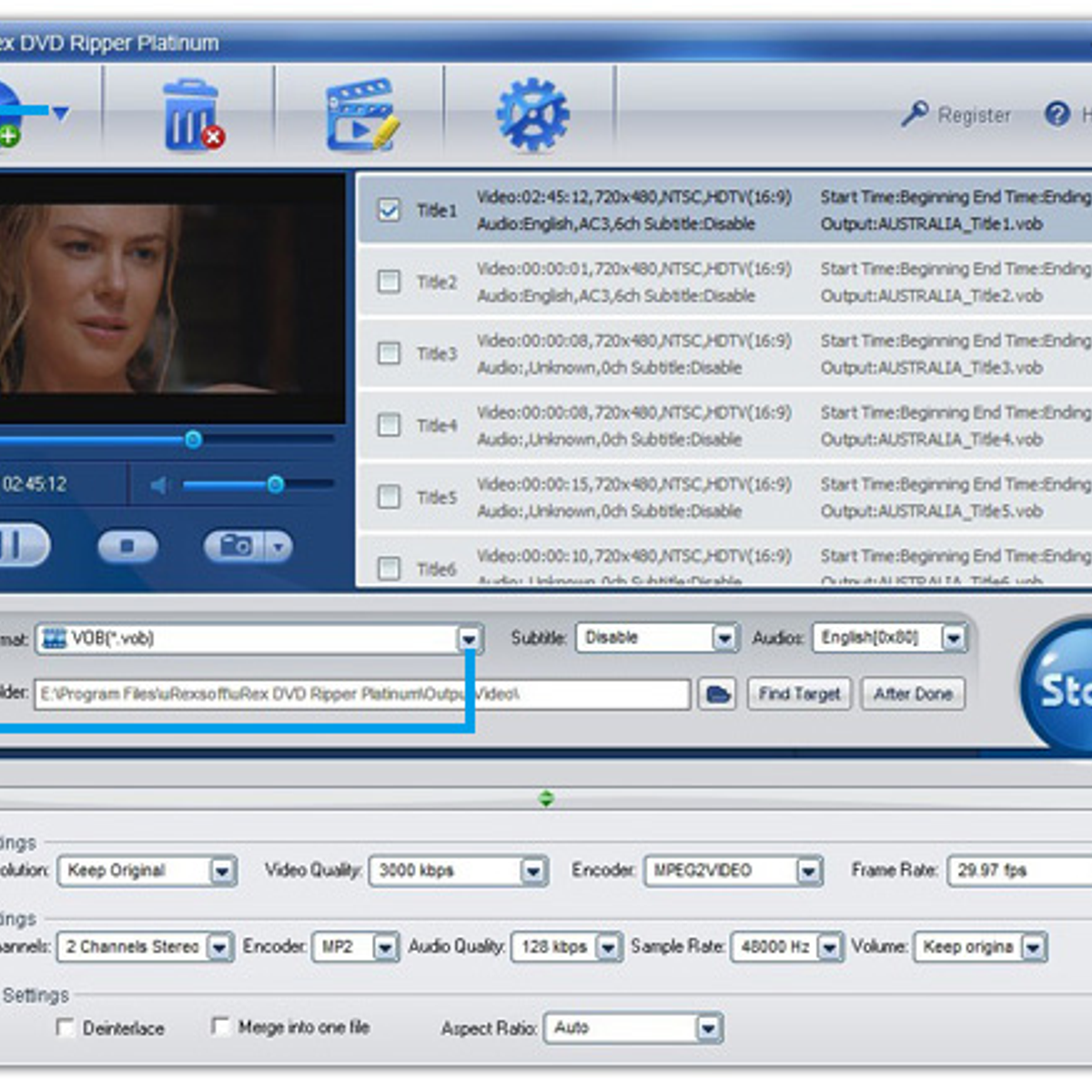Check the Title2 checkbox
Viewport: 1092px width, 1092px height.
(x=389, y=281)
